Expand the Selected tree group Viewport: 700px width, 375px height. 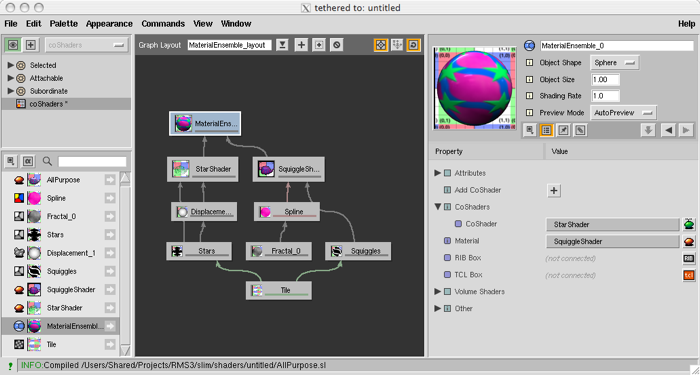coord(11,65)
